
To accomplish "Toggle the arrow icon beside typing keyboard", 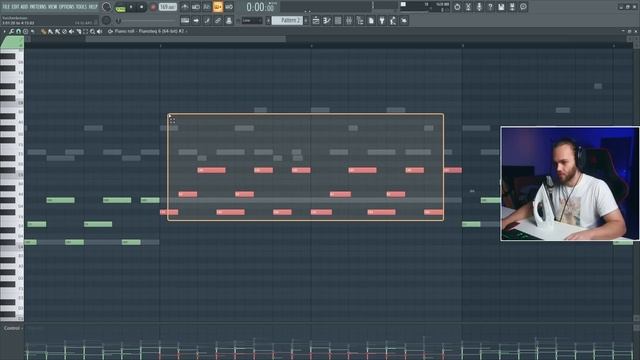I will [196, 20].
